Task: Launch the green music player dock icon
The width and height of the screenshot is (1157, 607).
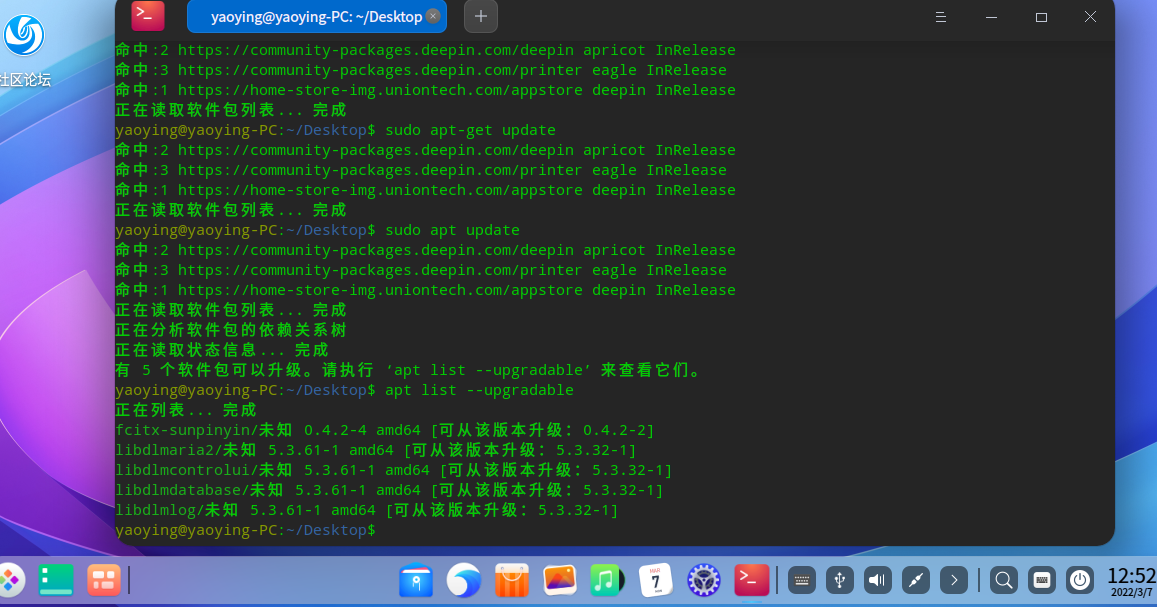Action: pos(607,580)
